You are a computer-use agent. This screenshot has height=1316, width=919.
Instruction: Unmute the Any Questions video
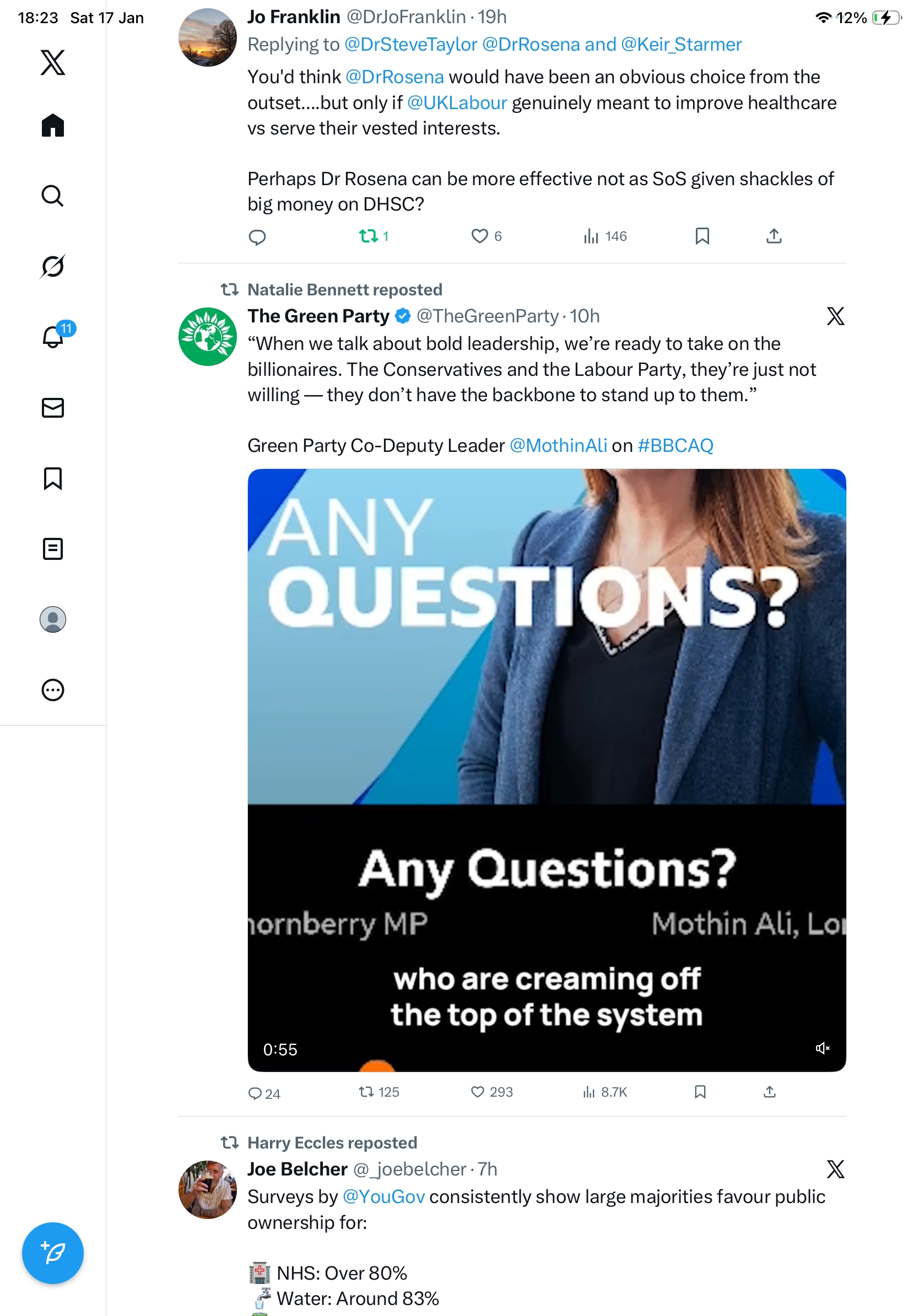(822, 1048)
